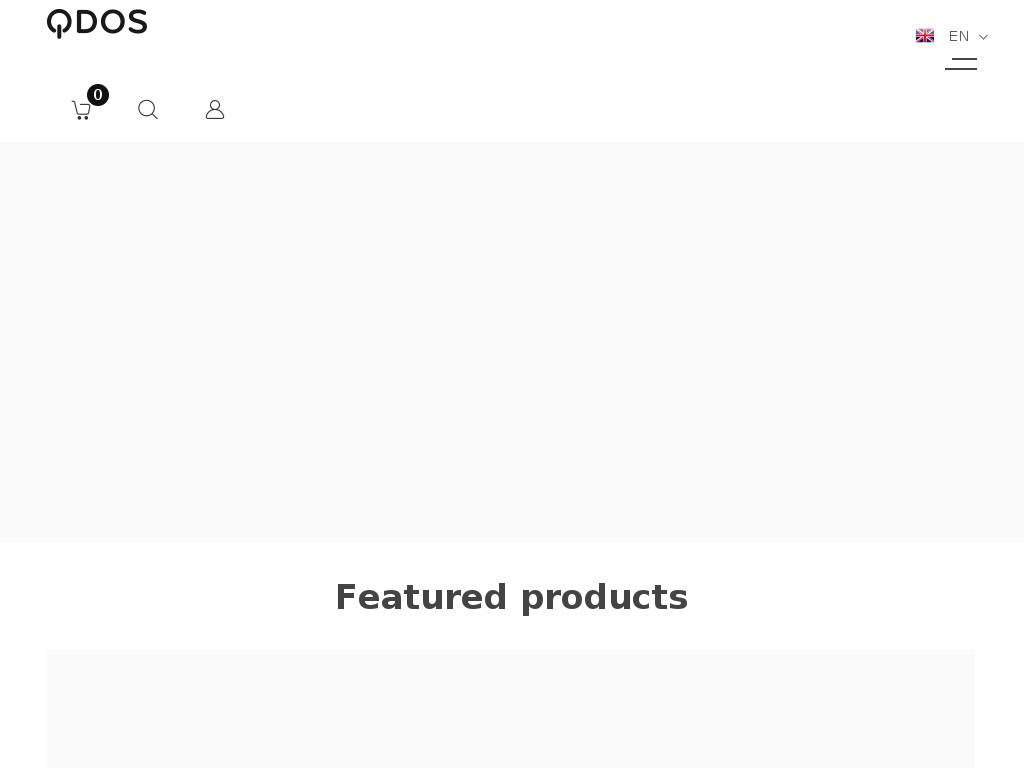Click the QDOS logo

pyautogui.click(x=97, y=23)
